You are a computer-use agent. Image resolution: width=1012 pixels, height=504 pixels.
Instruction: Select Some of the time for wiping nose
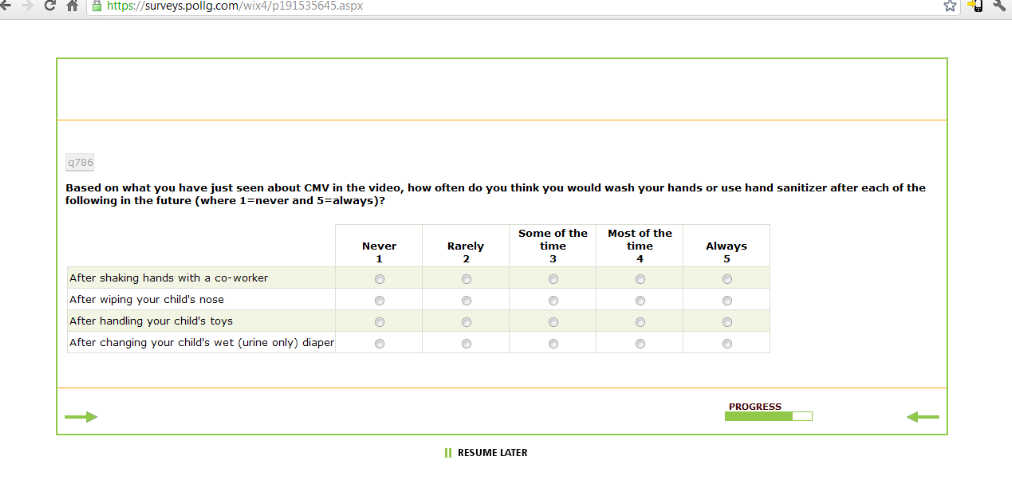click(x=553, y=301)
